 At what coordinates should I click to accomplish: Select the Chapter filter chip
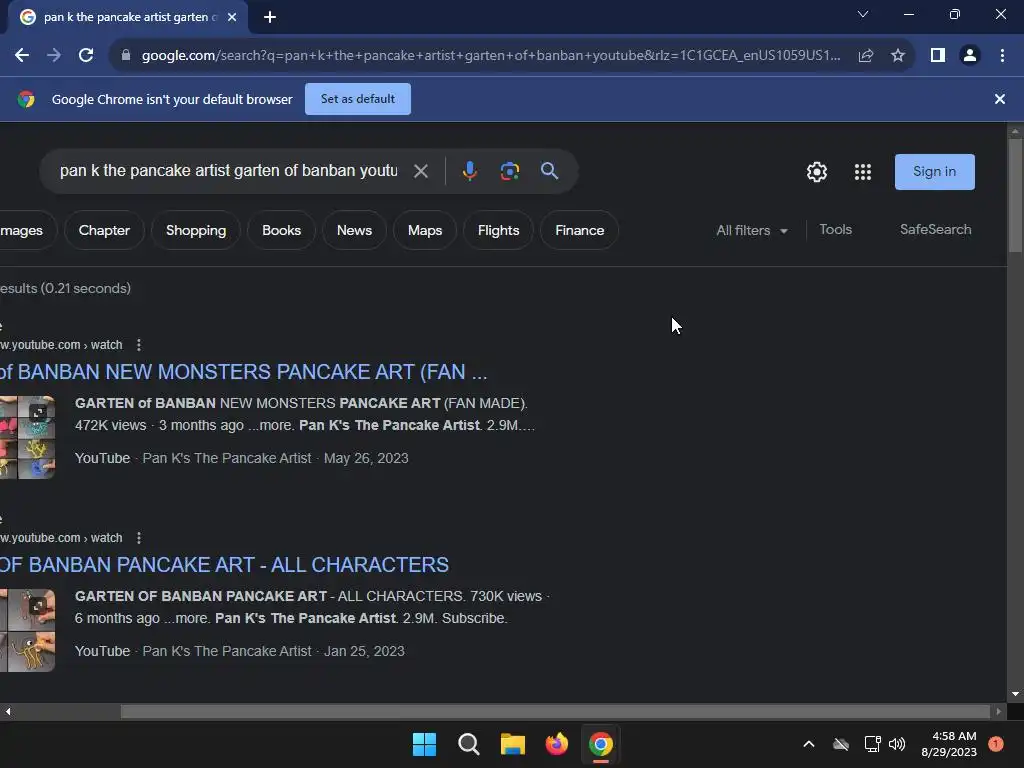pyautogui.click(x=104, y=231)
